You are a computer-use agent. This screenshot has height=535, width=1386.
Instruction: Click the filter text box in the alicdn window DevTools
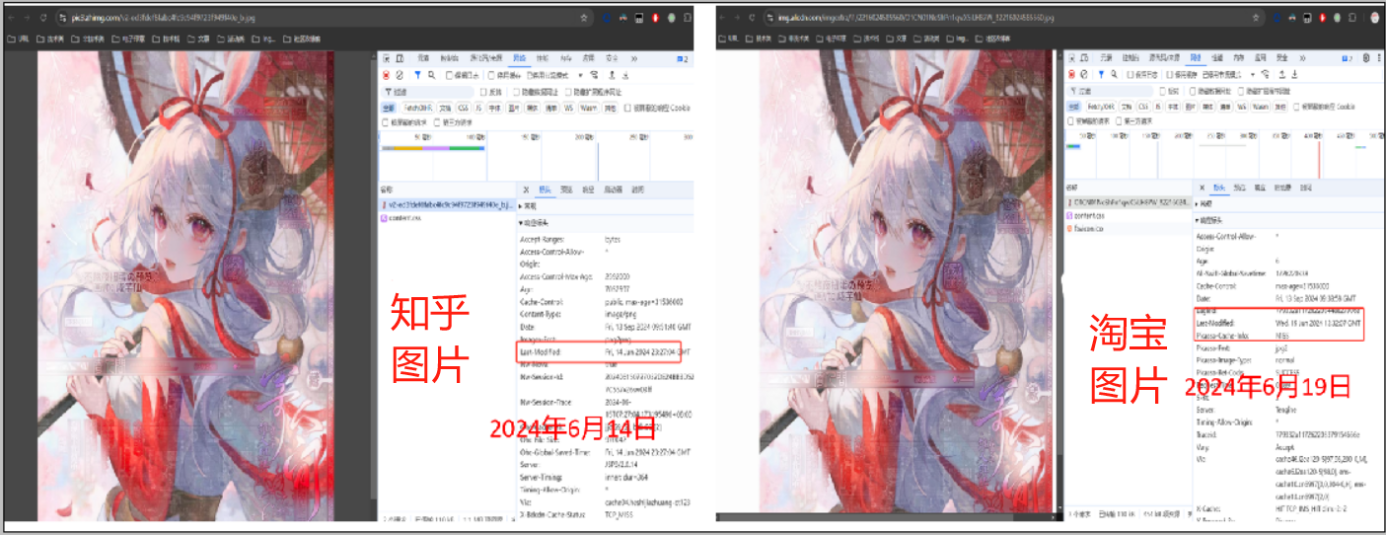tap(1110, 91)
